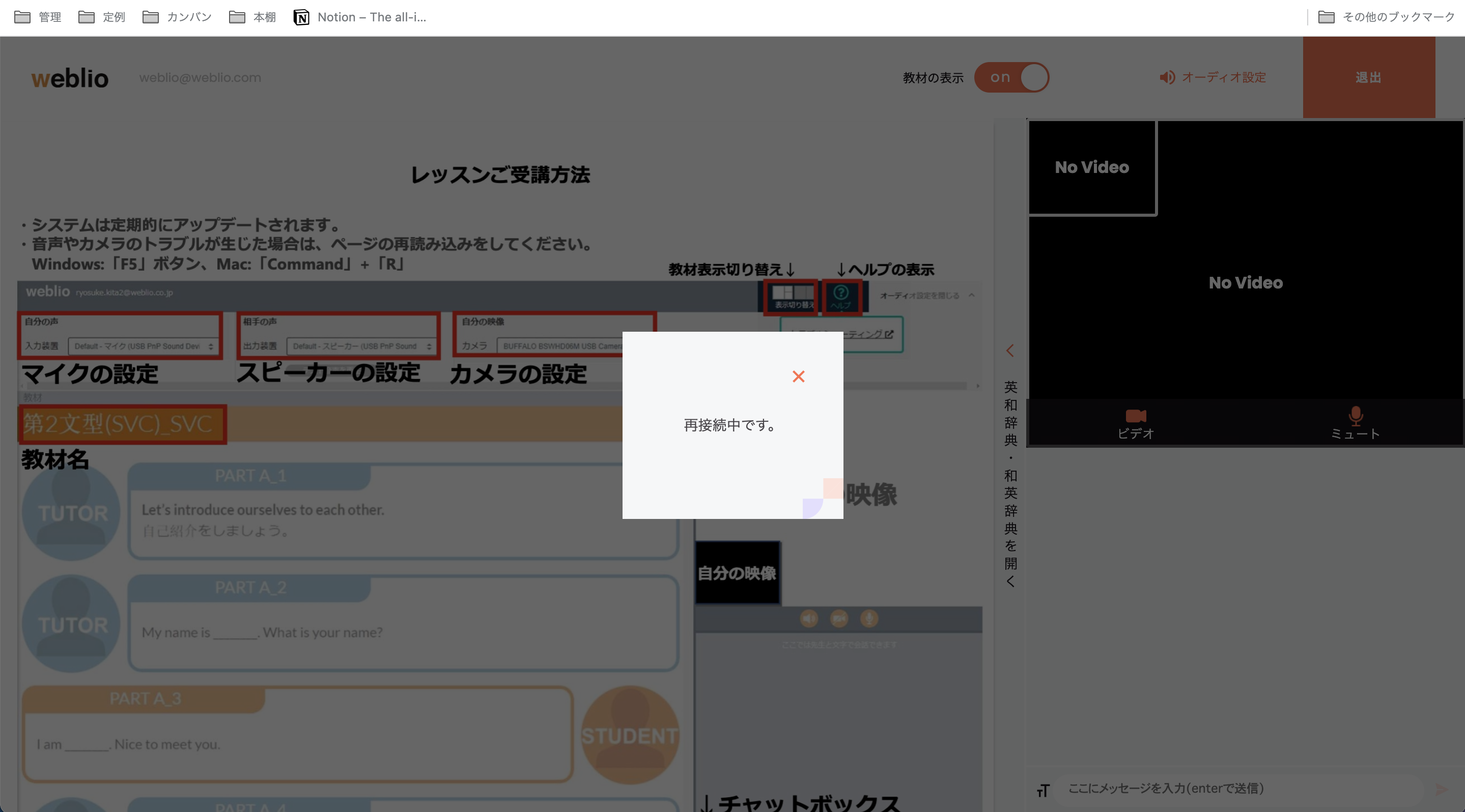Viewport: 1465px width, 812px height.
Task: Open the 管理 bookmarks folder
Action: 38,17
